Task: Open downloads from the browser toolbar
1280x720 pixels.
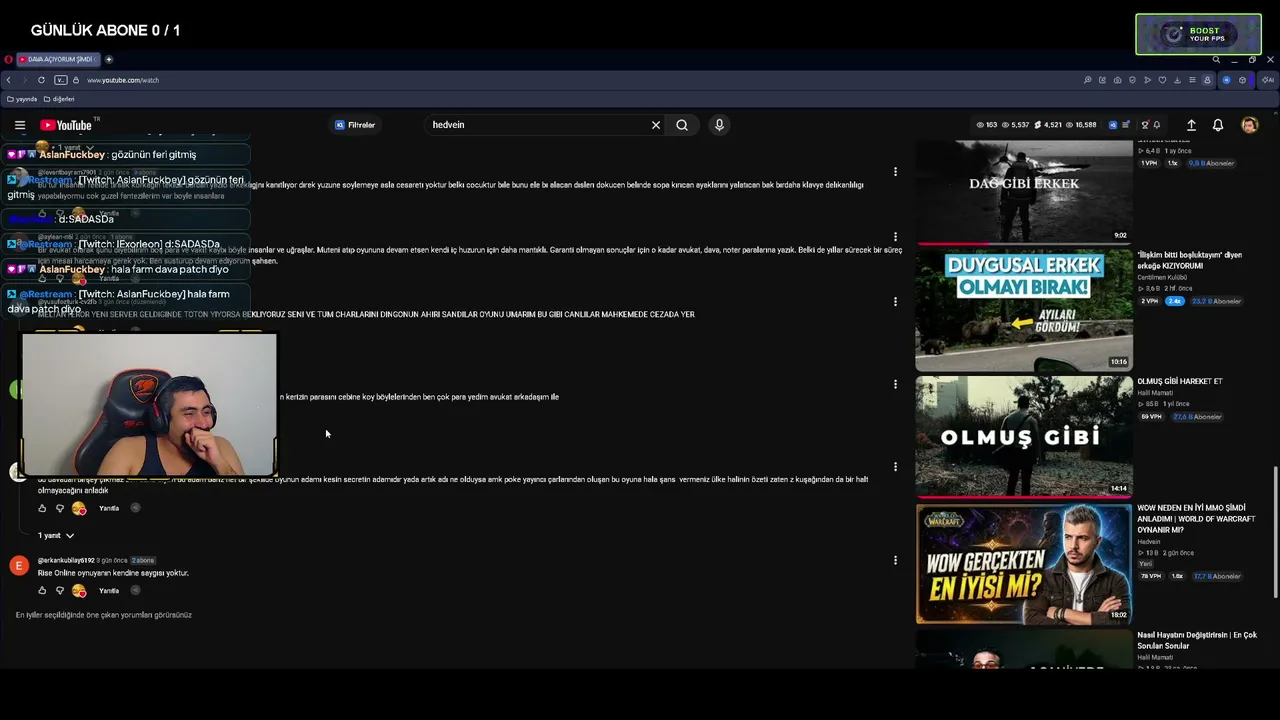Action: click(1177, 80)
